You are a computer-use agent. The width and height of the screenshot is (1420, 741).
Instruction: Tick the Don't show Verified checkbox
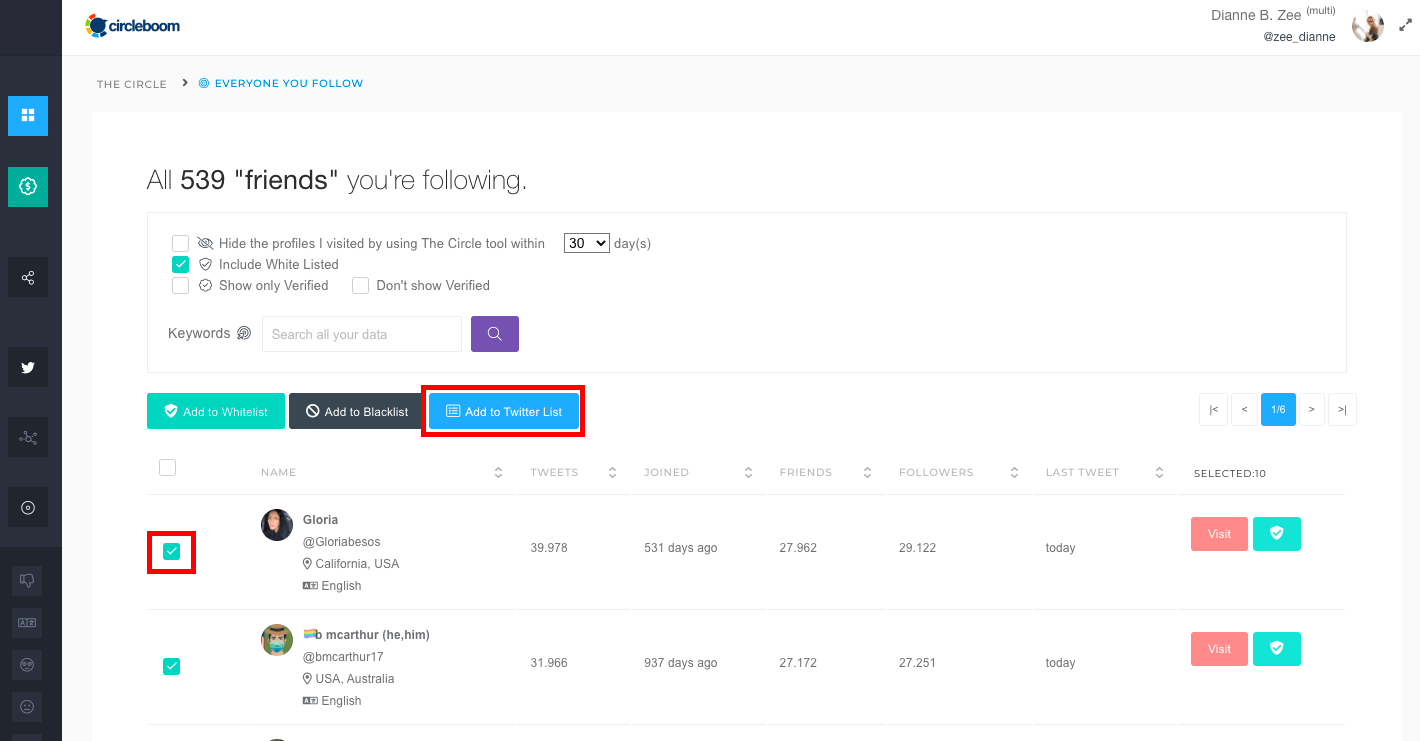tap(360, 285)
